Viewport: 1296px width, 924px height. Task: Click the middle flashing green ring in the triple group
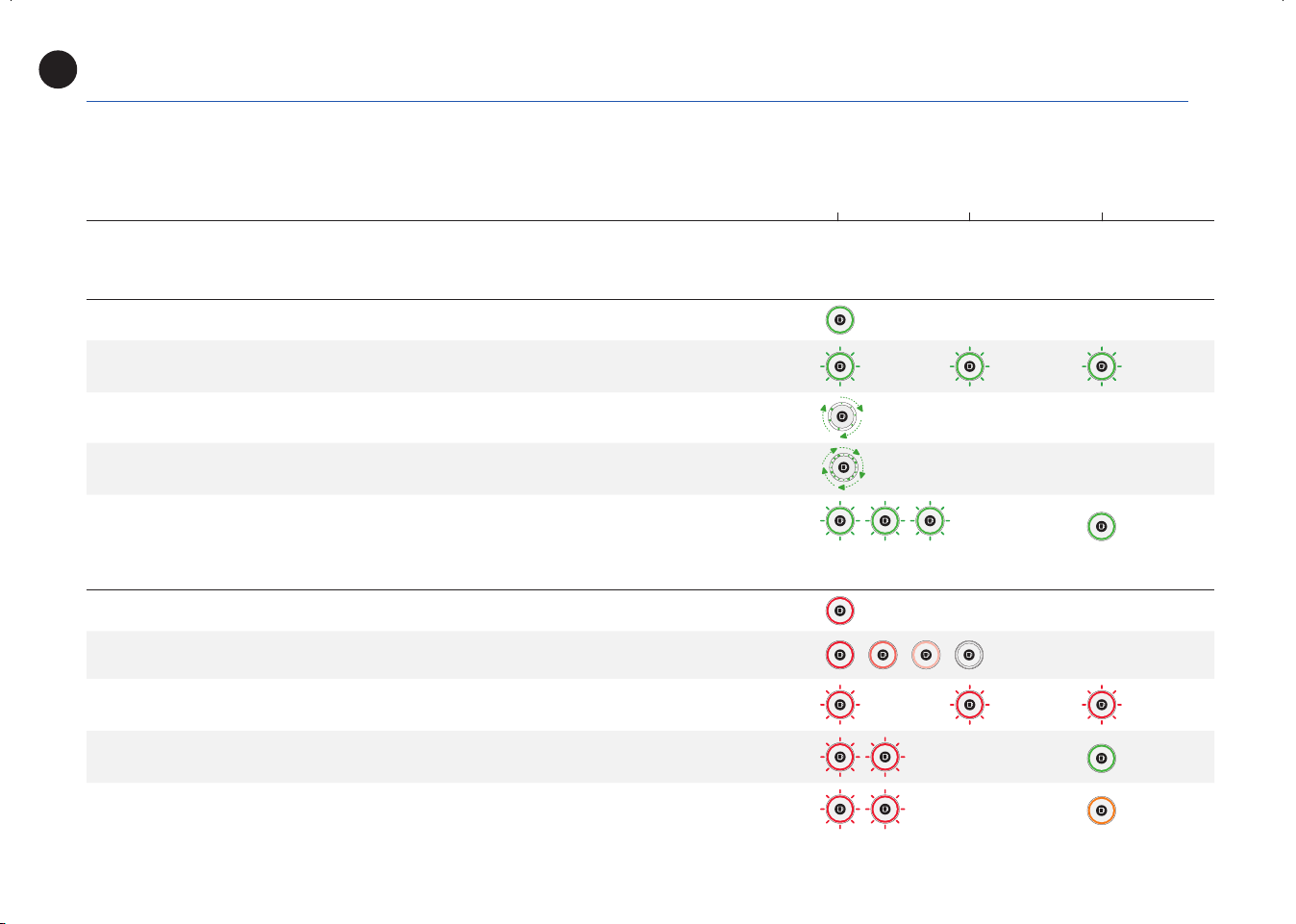tap(885, 521)
